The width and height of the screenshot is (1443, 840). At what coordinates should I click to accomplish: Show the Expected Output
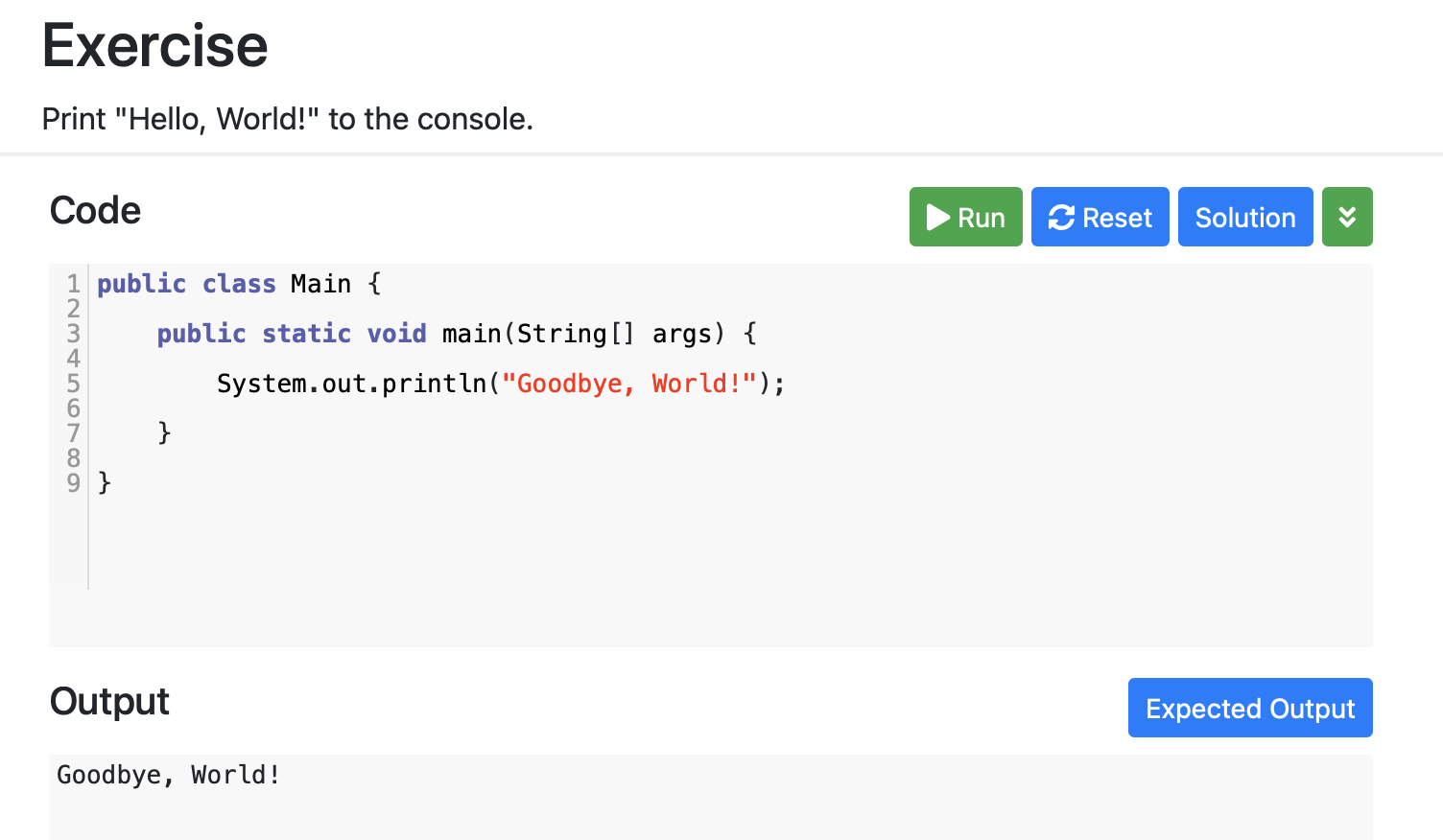pyautogui.click(x=1249, y=709)
